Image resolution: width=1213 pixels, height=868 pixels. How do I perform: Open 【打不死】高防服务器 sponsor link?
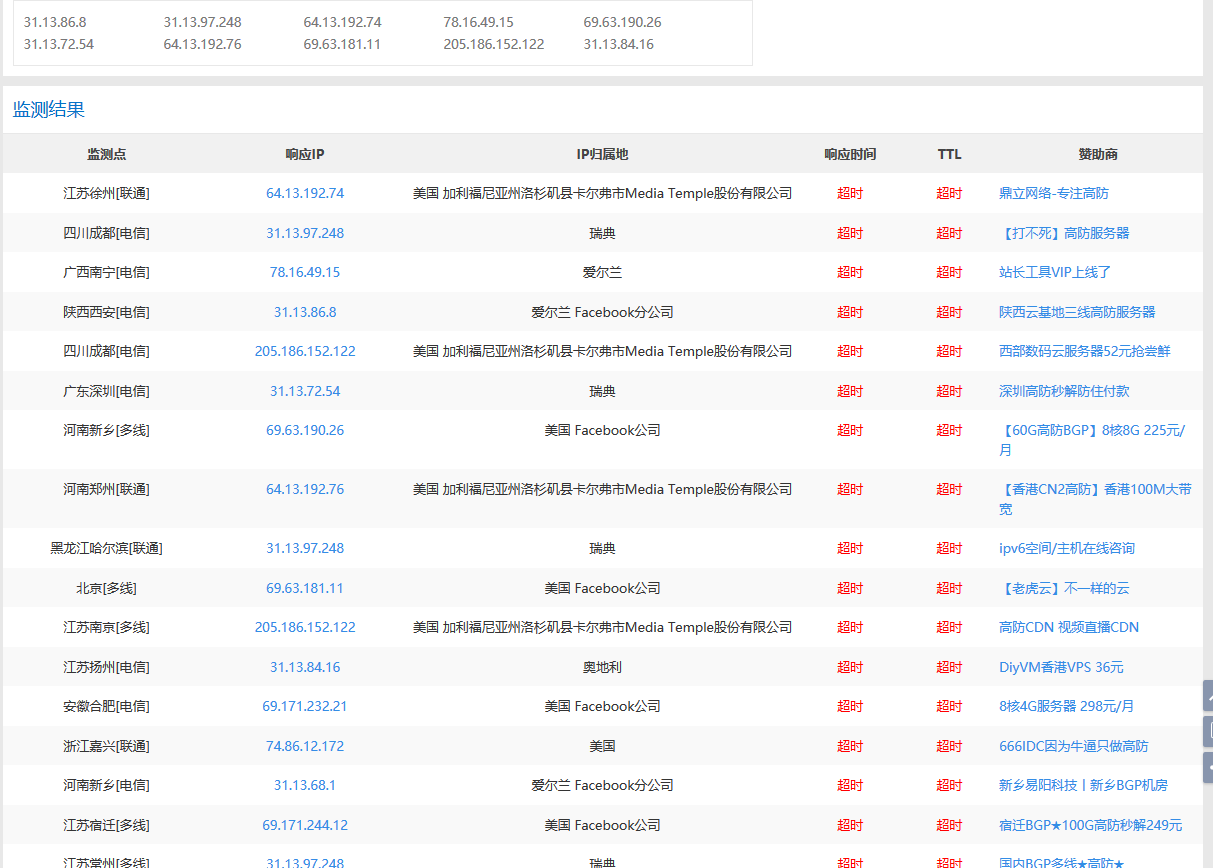pos(1066,232)
